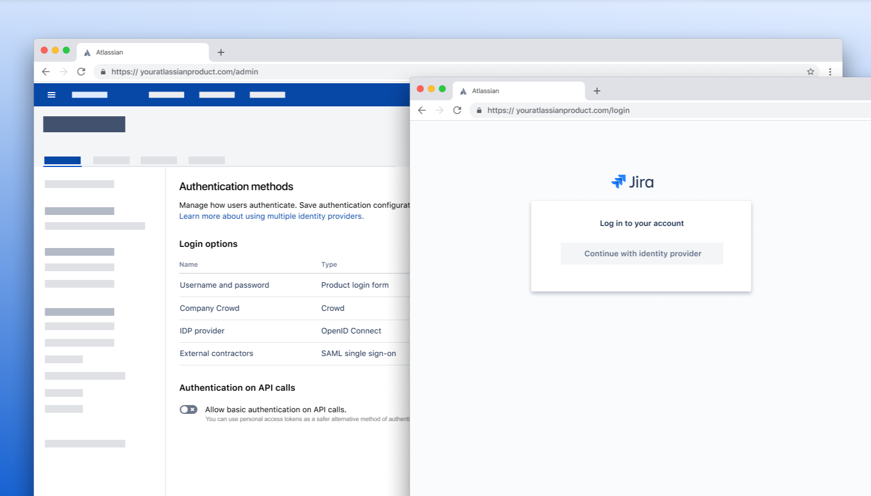871x496 pixels.
Task: Reload the admin page
Action: [x=81, y=72]
